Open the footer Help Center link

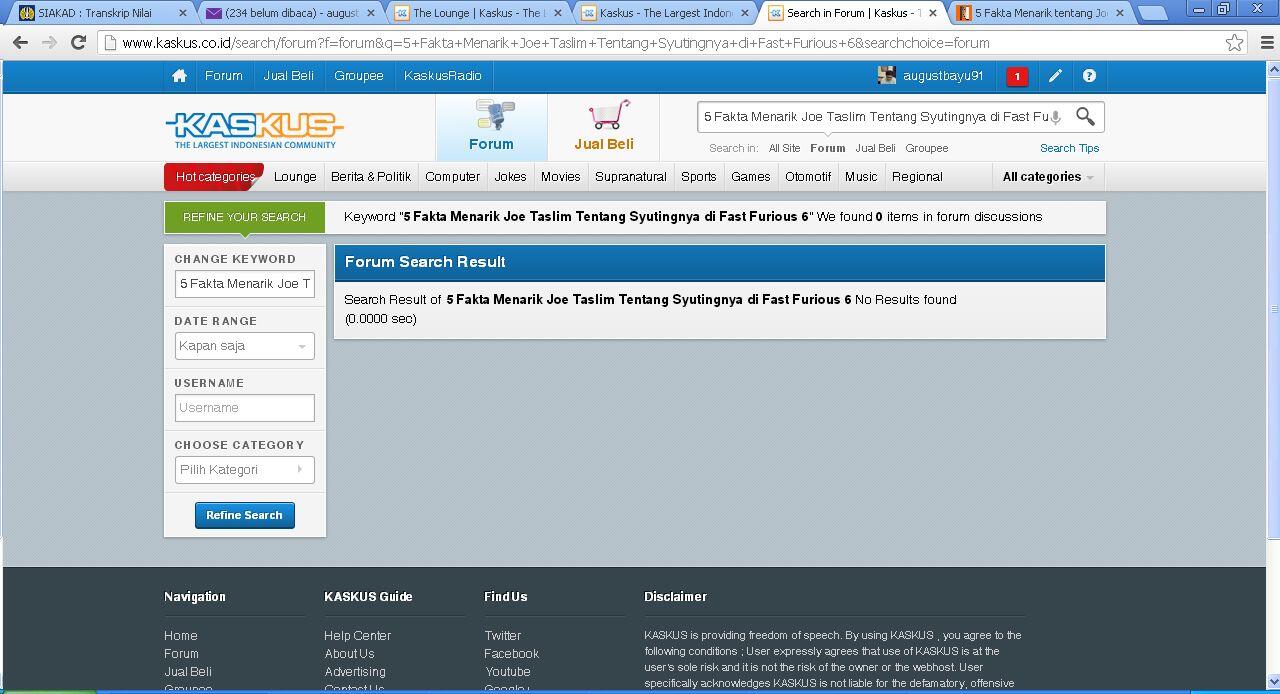[x=357, y=636]
